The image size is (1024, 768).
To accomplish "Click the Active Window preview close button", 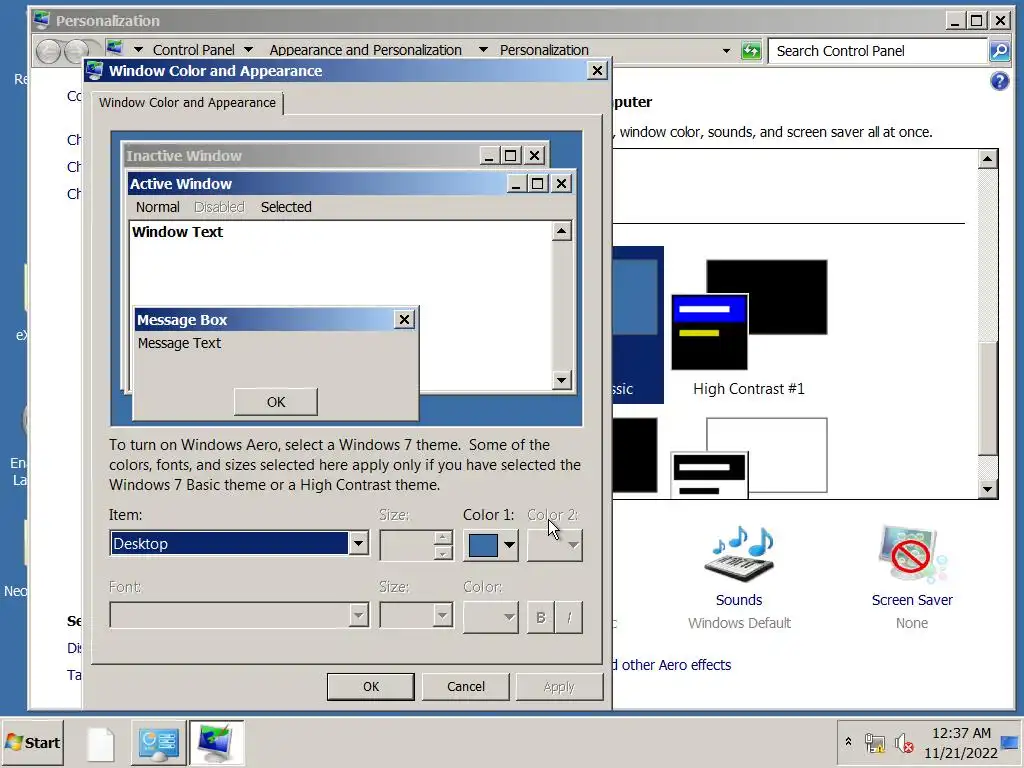I will point(561,184).
